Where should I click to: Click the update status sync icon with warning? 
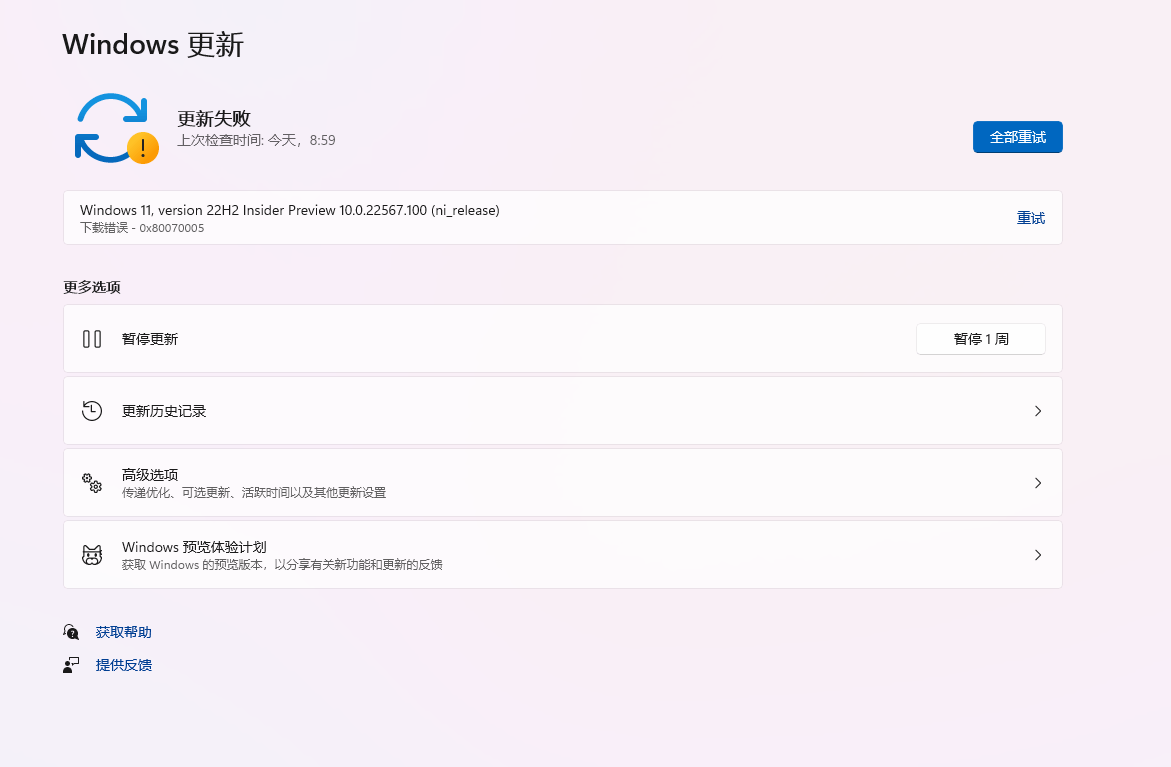point(116,128)
